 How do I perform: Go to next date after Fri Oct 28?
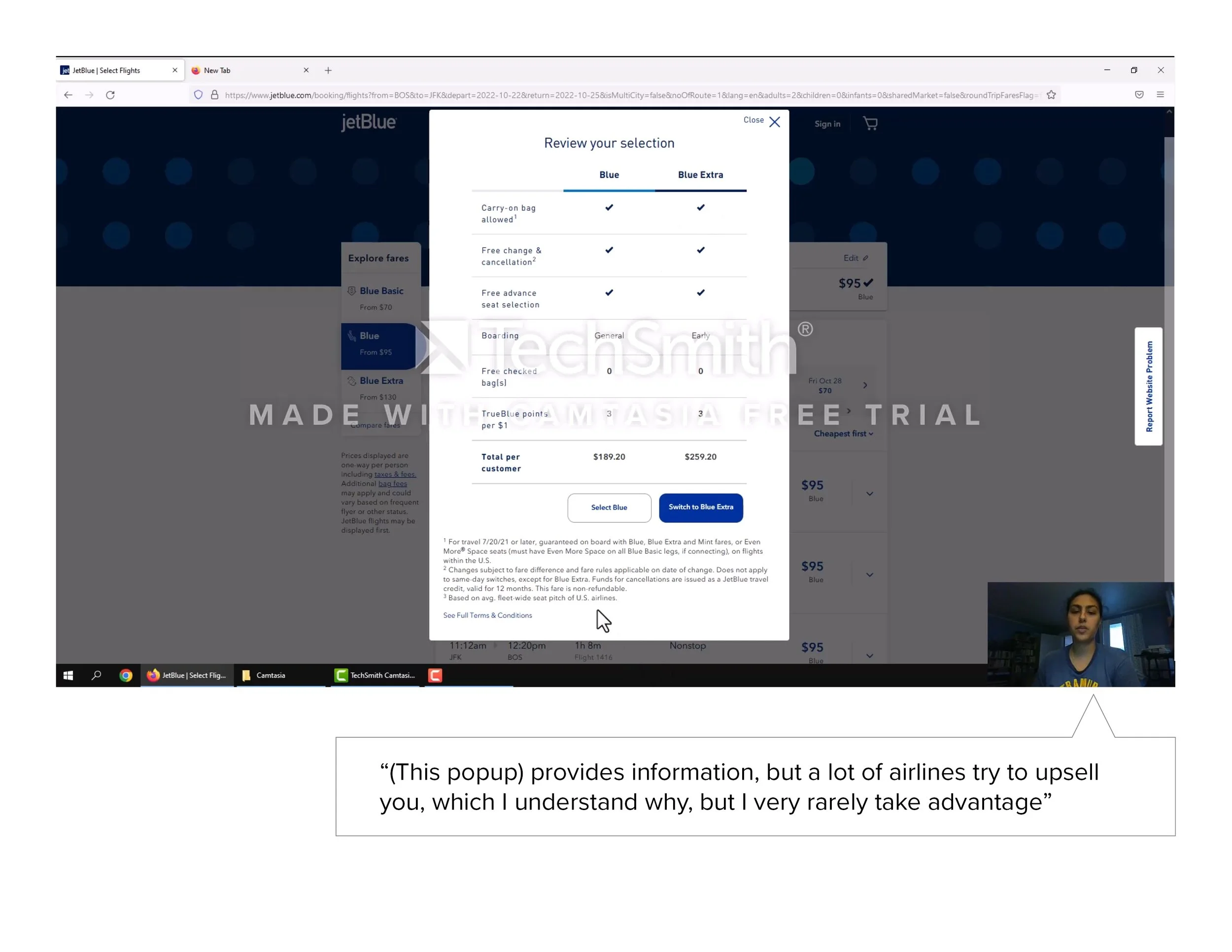point(865,385)
